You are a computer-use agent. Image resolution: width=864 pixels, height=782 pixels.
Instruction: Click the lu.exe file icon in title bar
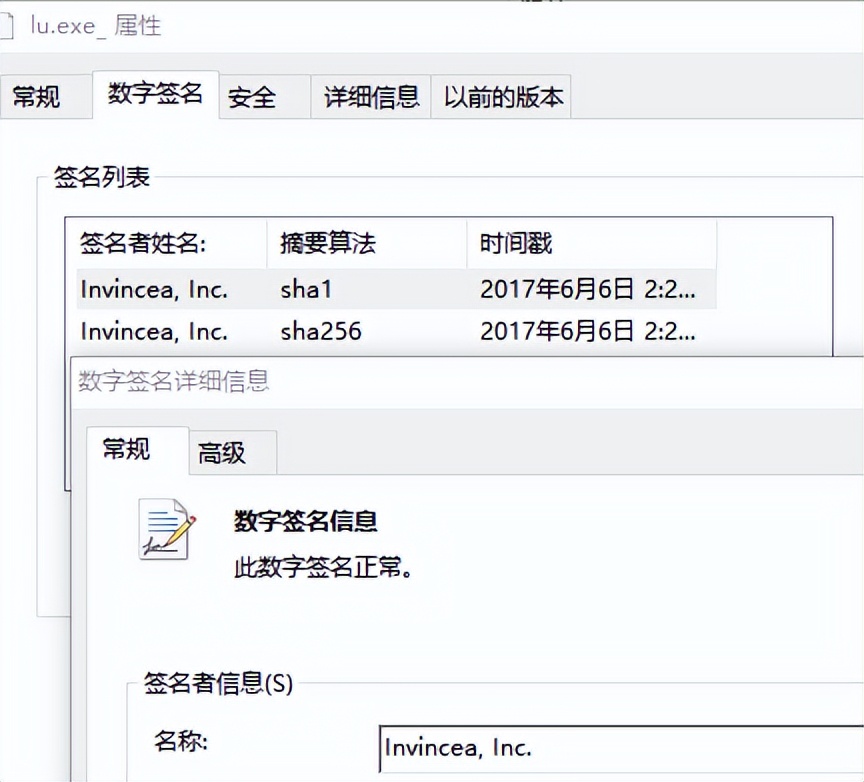9,26
